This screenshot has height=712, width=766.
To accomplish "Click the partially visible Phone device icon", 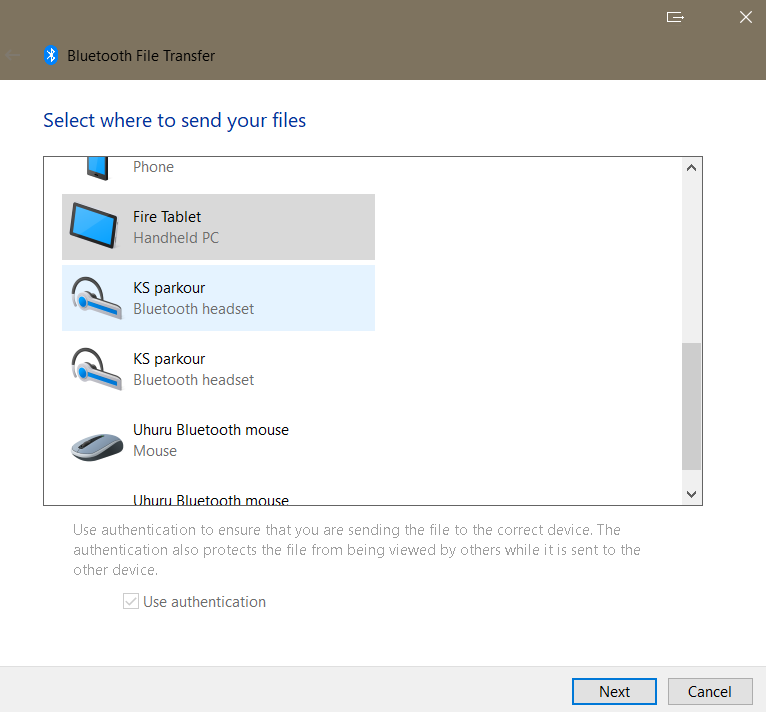I will pyautogui.click(x=97, y=167).
